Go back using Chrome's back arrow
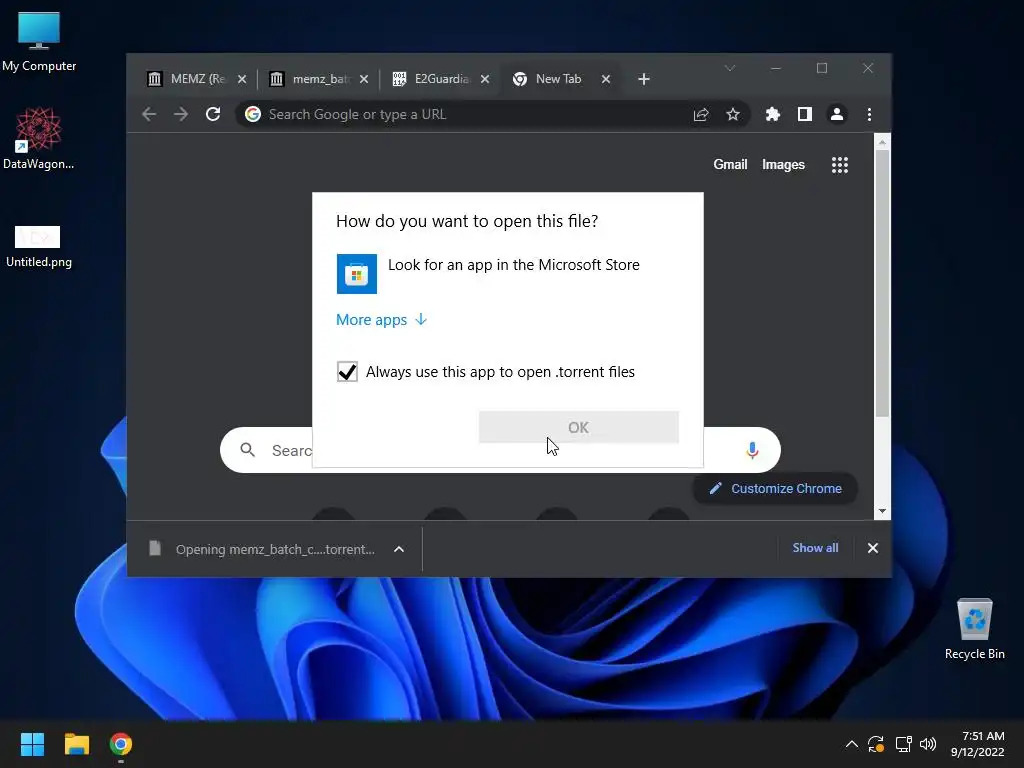This screenshot has height=768, width=1024. (149, 114)
